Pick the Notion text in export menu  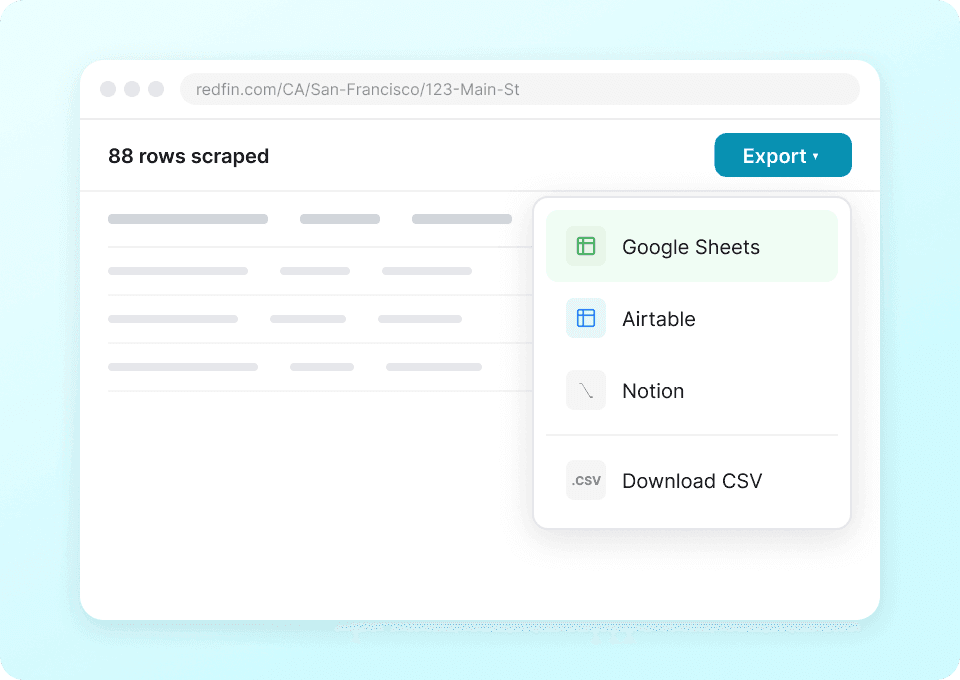[653, 391]
